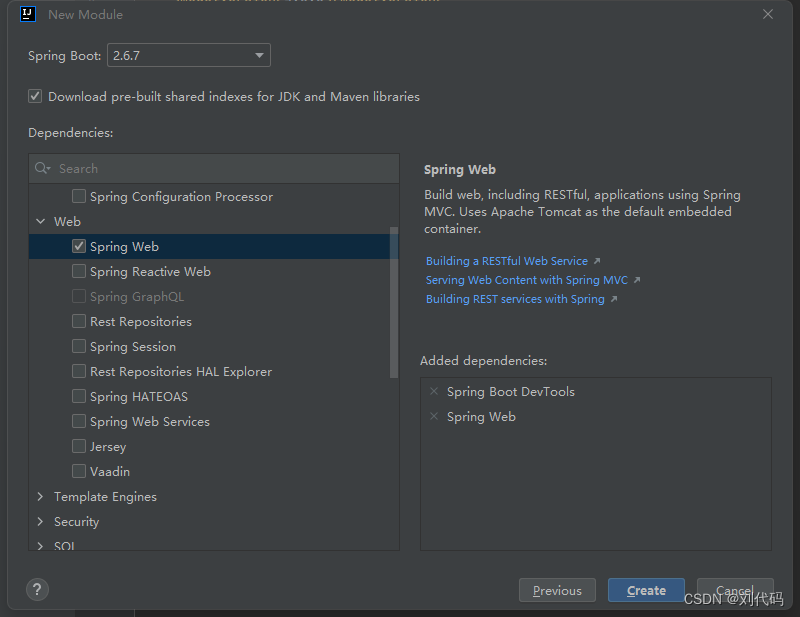Viewport: 800px width, 617px height.
Task: Select Rest Repositories HAL Explorer item
Action: (180, 372)
